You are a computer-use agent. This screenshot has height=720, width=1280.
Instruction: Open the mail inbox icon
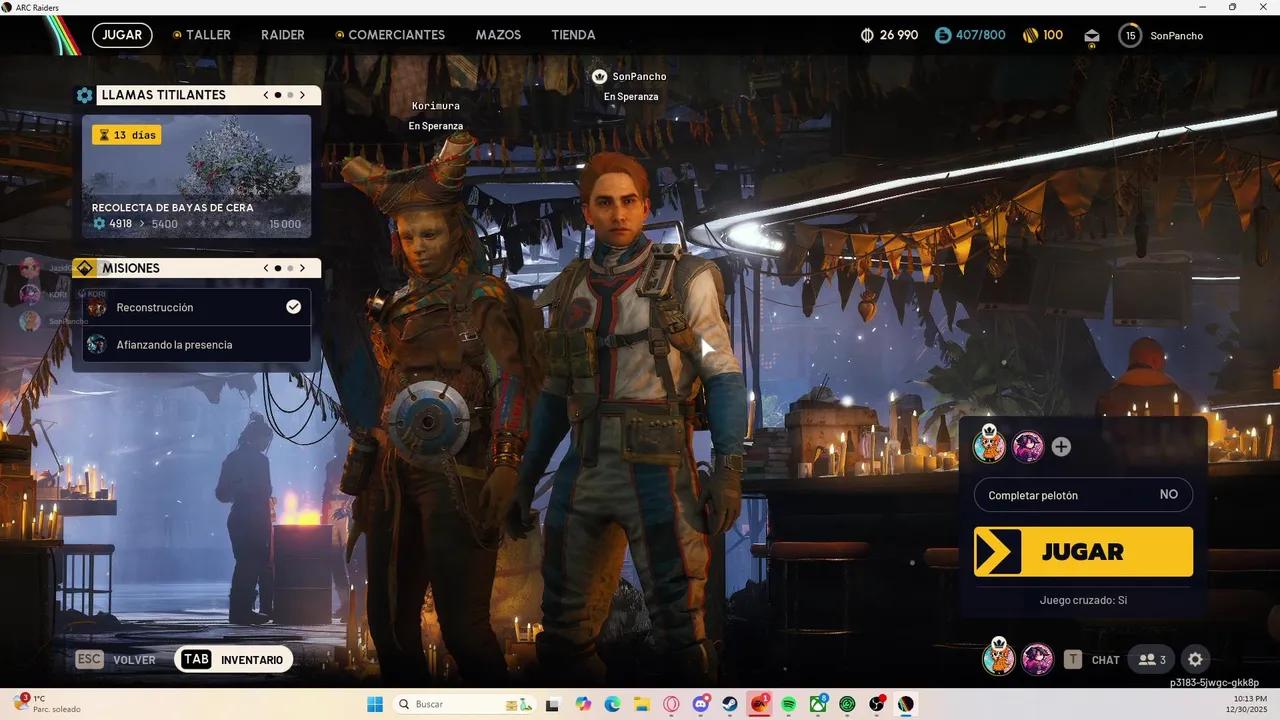(1092, 35)
